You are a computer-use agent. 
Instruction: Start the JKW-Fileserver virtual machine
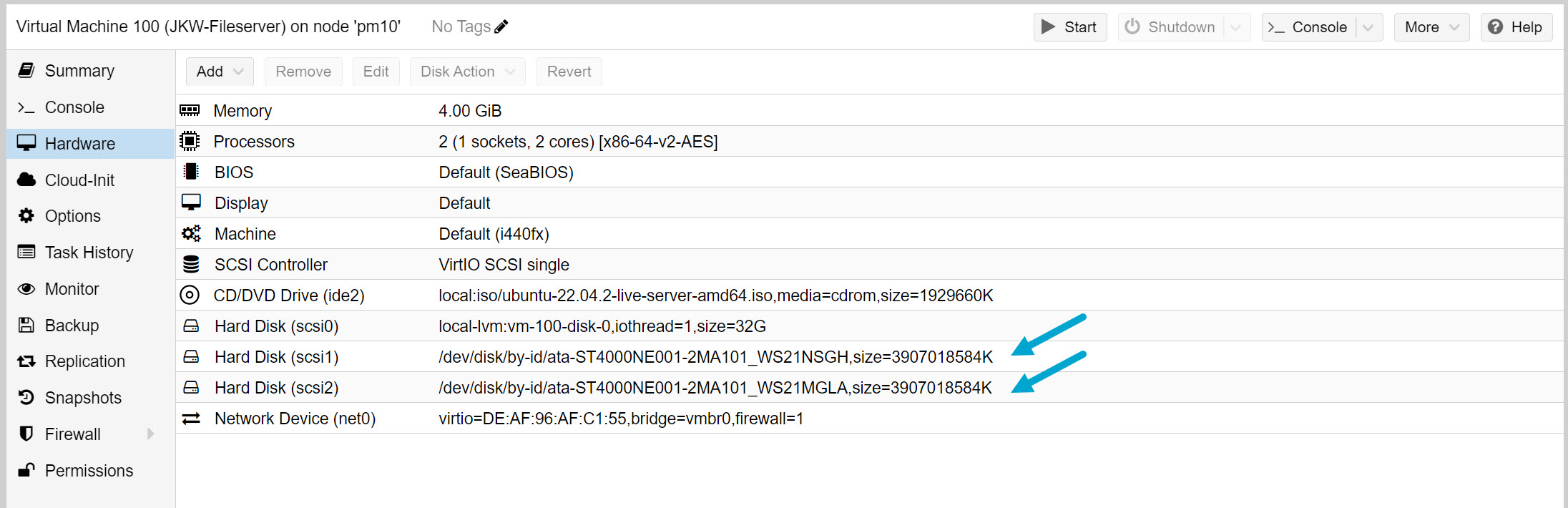point(1069,26)
